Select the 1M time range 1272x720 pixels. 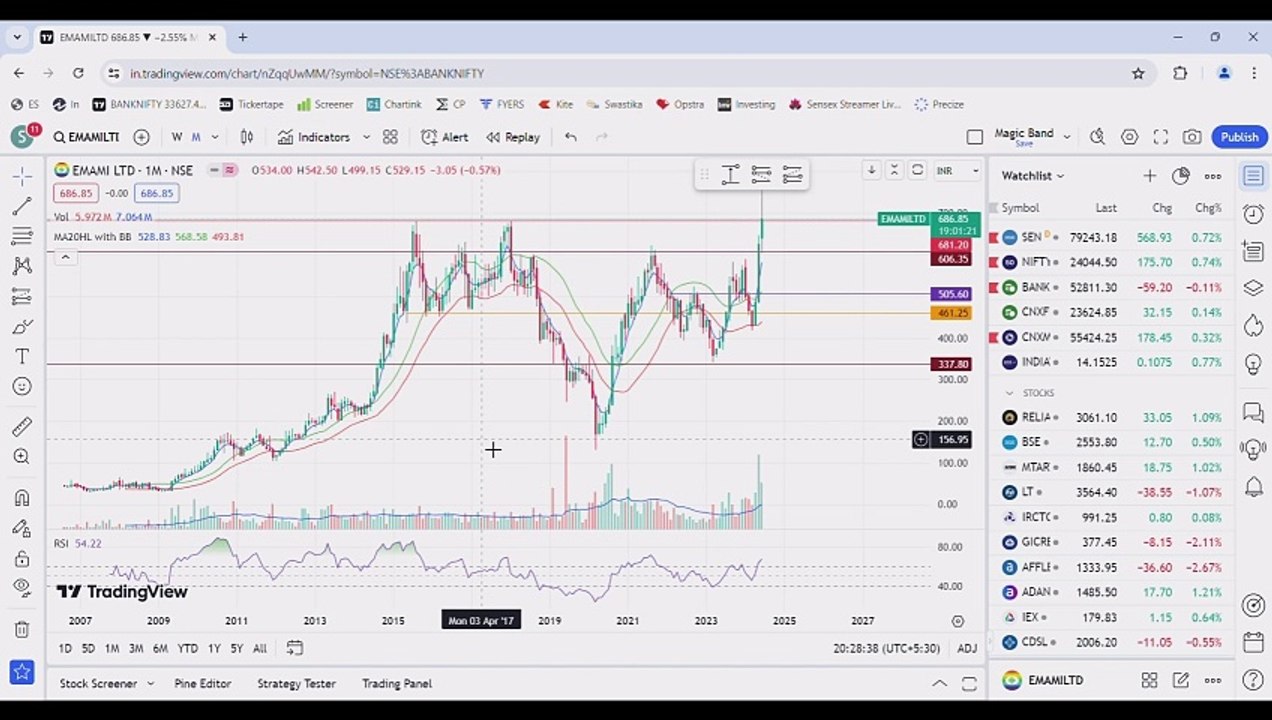click(x=112, y=649)
